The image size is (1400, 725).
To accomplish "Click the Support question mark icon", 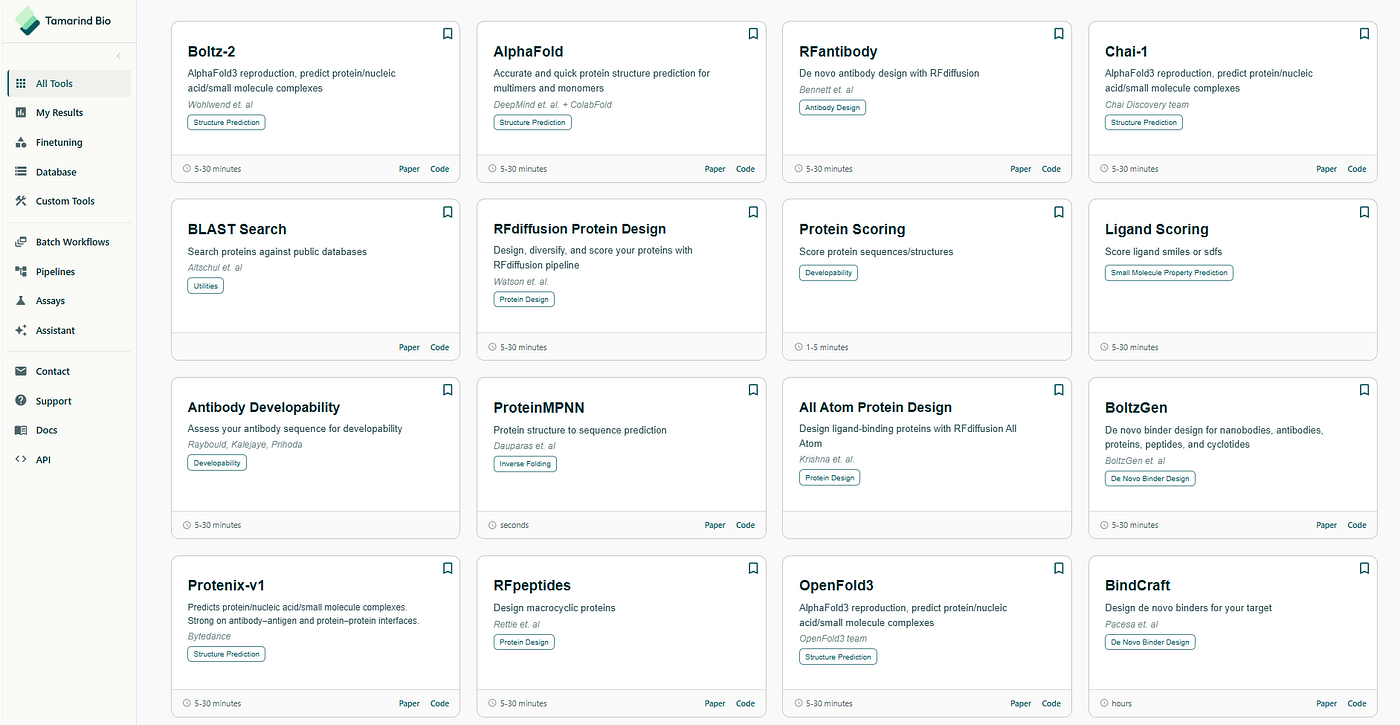I will (21, 401).
